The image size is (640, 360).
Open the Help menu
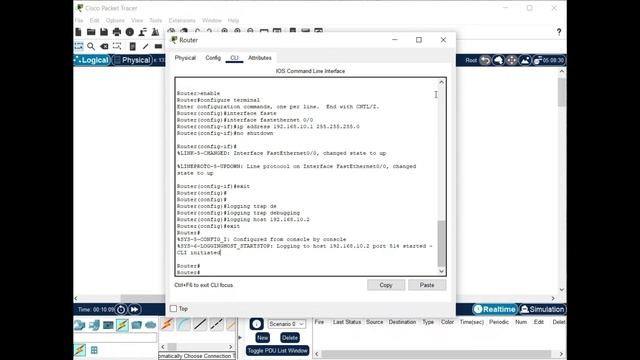pos(233,20)
